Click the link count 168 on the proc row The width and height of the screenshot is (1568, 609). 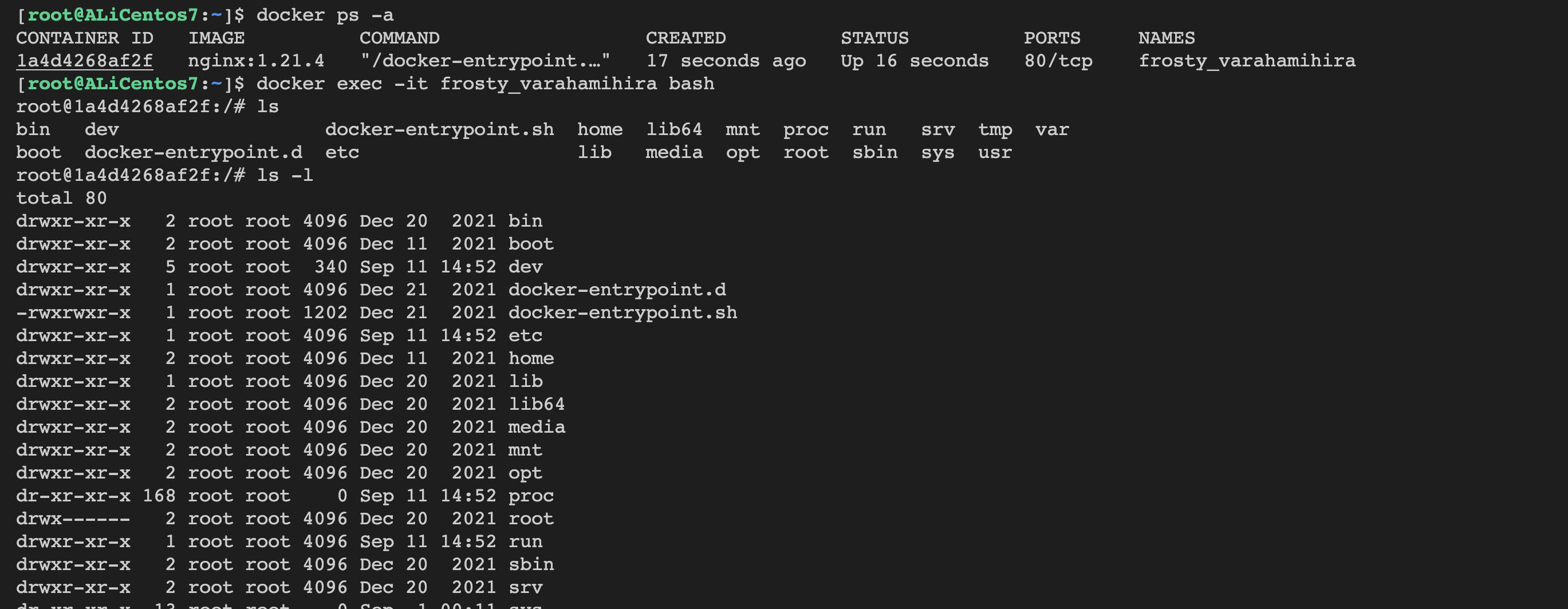[x=159, y=496]
